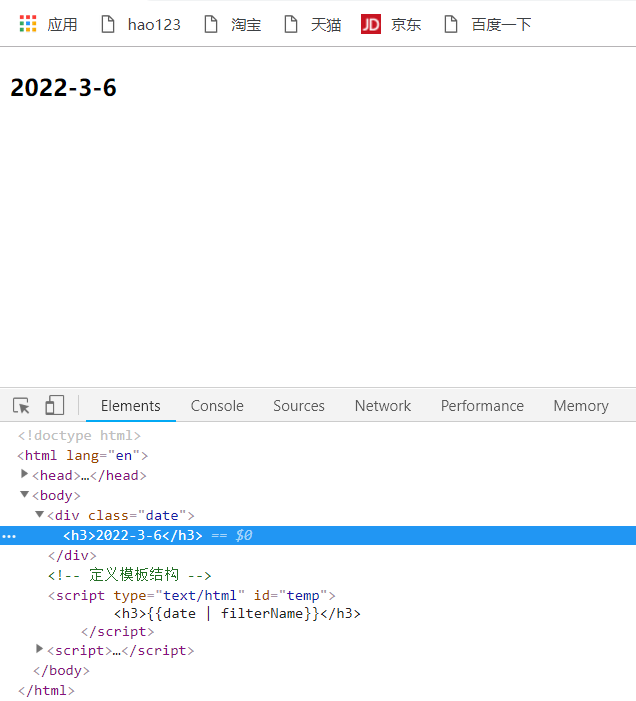This screenshot has height=701, width=636.
Task: Click the <body> tag text
Action: (56, 495)
